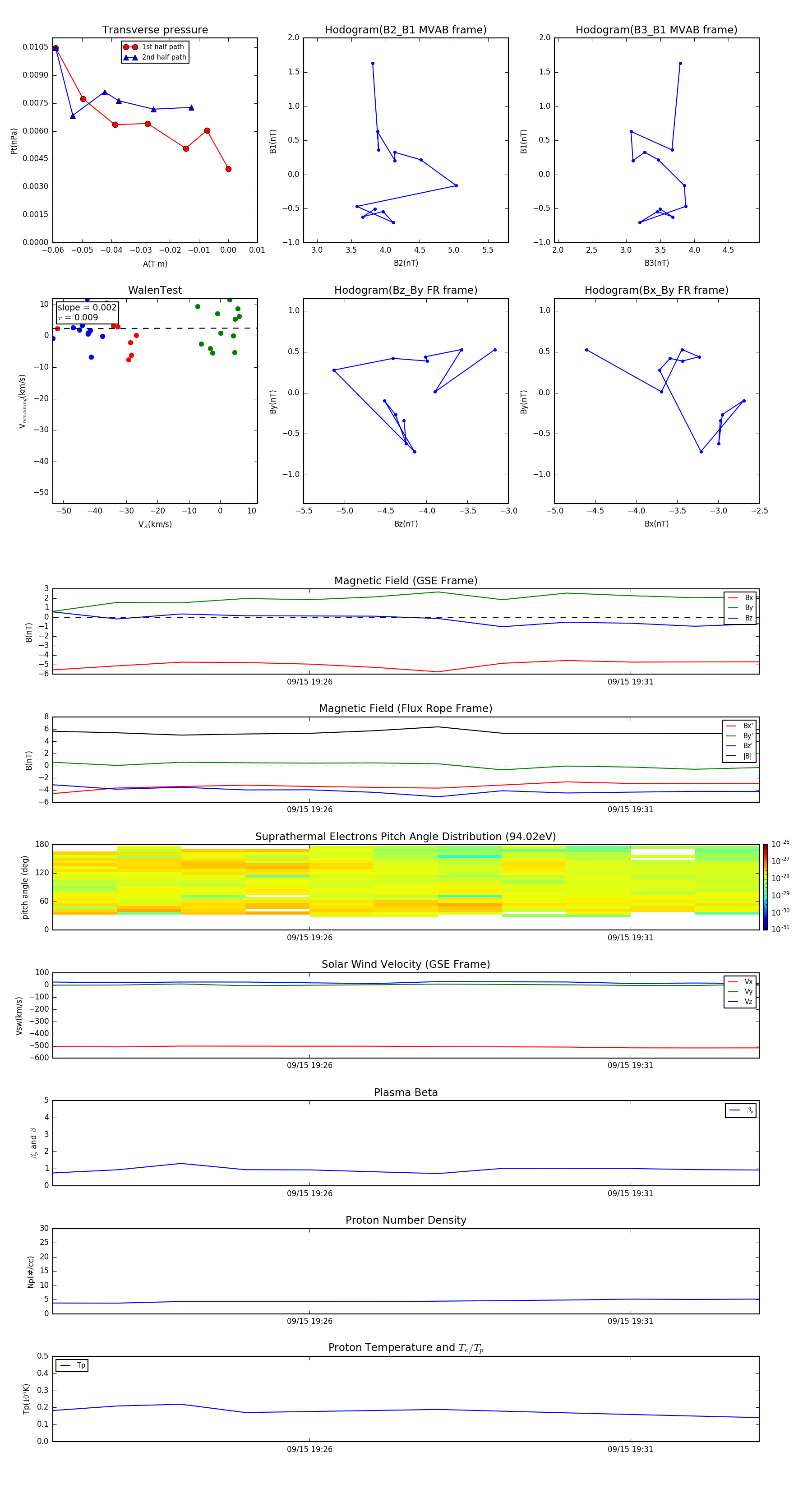Click the "Pt(nPa)" y-axis label
Screen dimensions: 812x1489
[14, 140]
